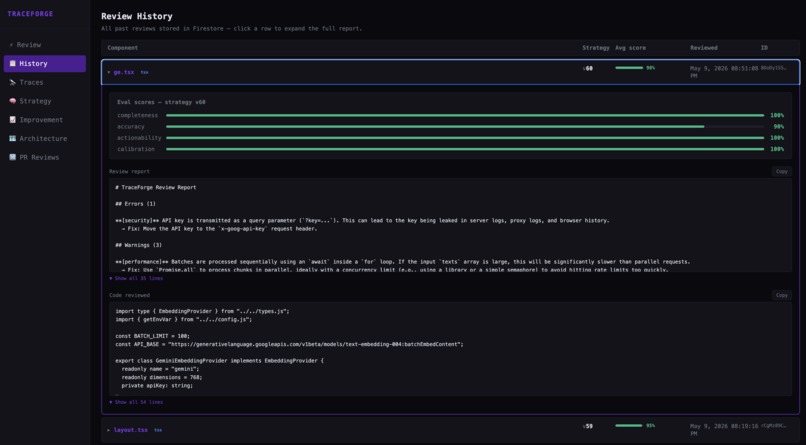Click the v59 strategy value in layout.tsx row
Viewport: 806px width, 445px height.
pos(588,426)
